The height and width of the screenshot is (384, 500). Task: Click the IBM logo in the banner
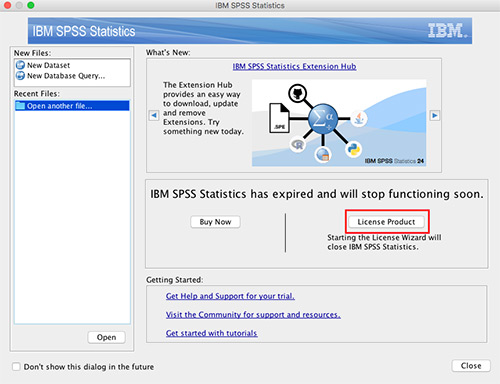click(448, 31)
